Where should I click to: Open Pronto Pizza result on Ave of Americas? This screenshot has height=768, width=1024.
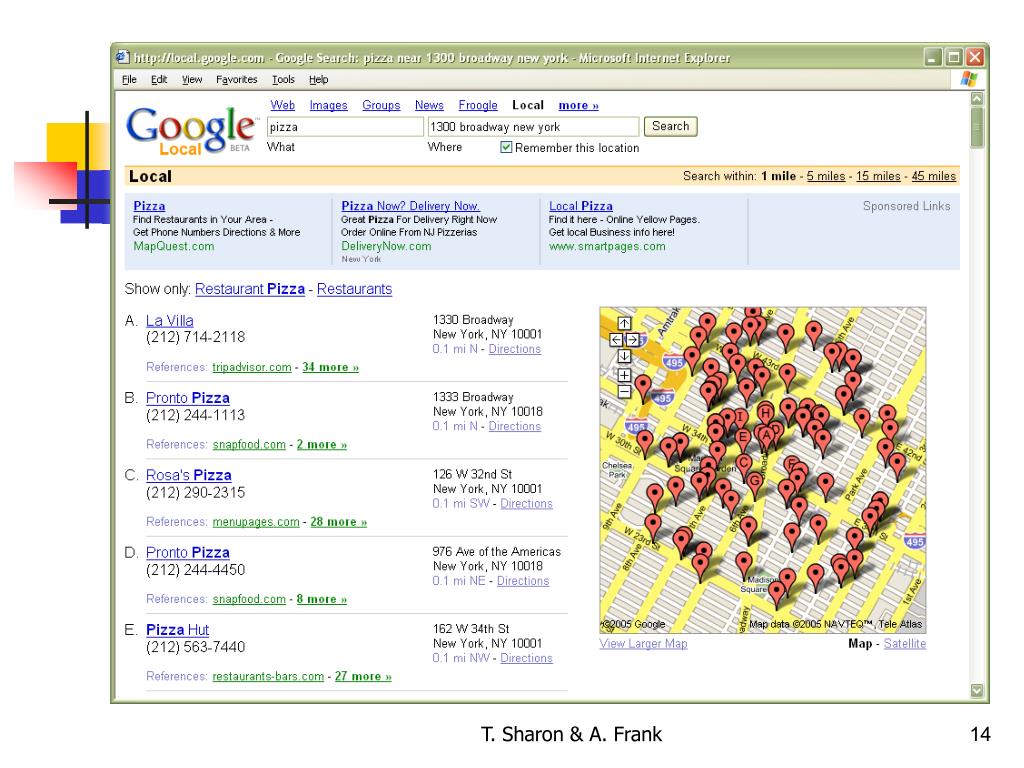(187, 552)
